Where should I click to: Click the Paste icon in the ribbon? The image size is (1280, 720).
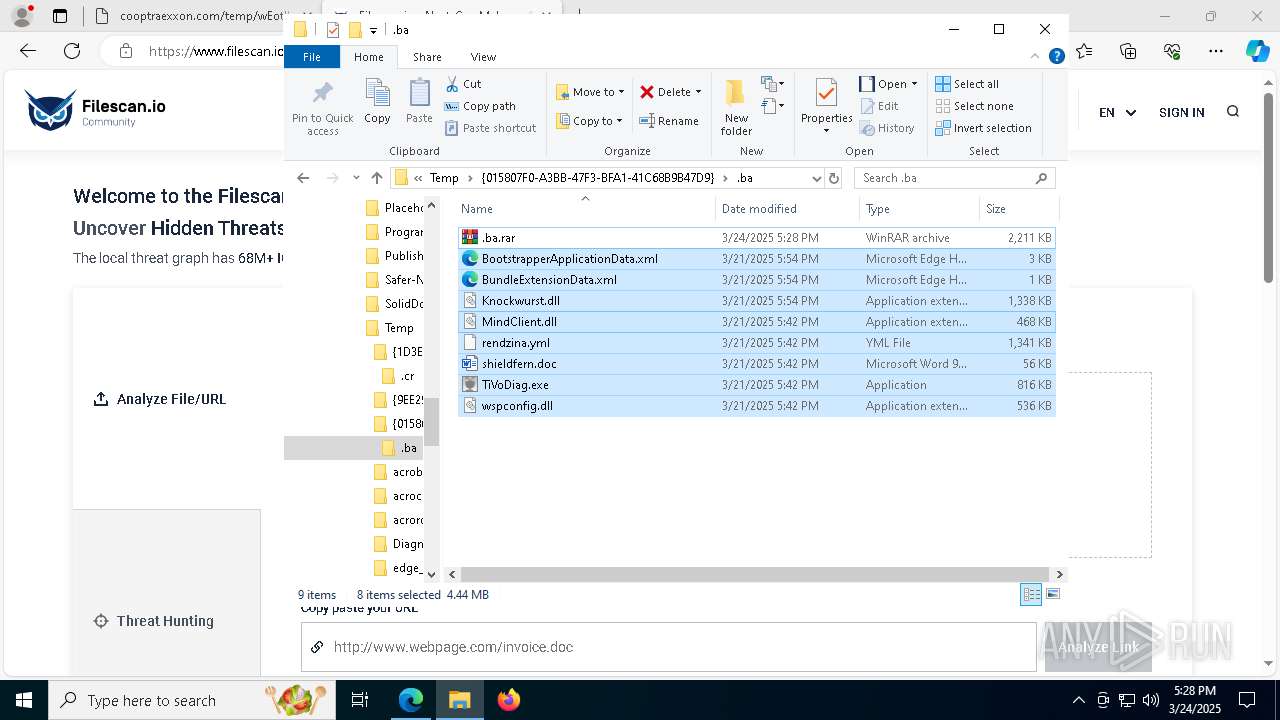(419, 102)
